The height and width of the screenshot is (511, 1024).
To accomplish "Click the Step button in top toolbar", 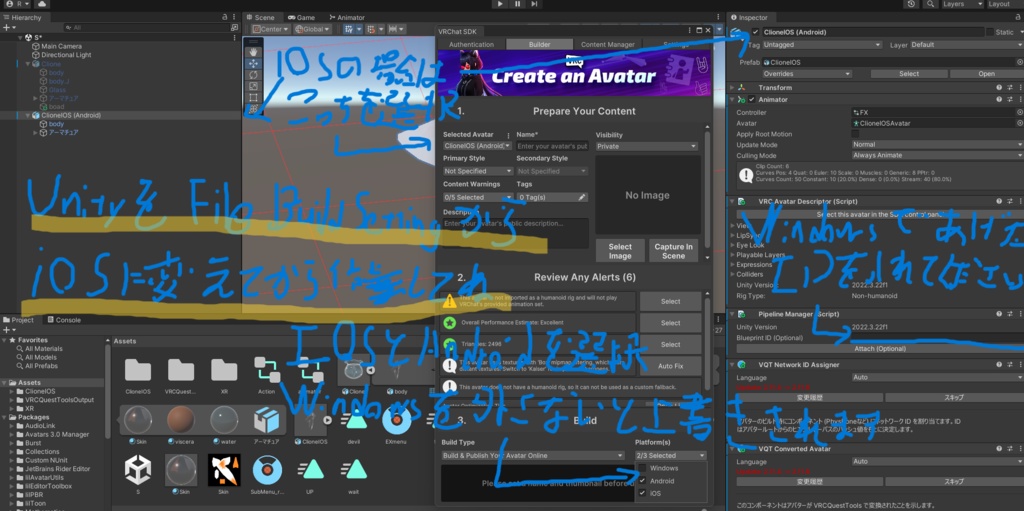I will tap(534, 4).
